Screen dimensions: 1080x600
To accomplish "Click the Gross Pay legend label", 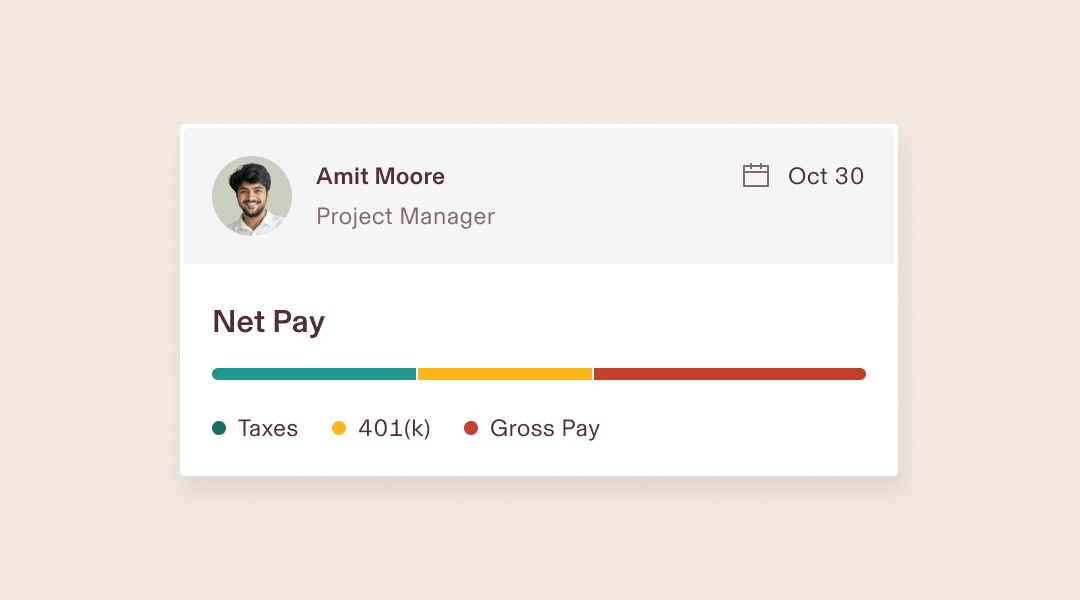I will [545, 428].
